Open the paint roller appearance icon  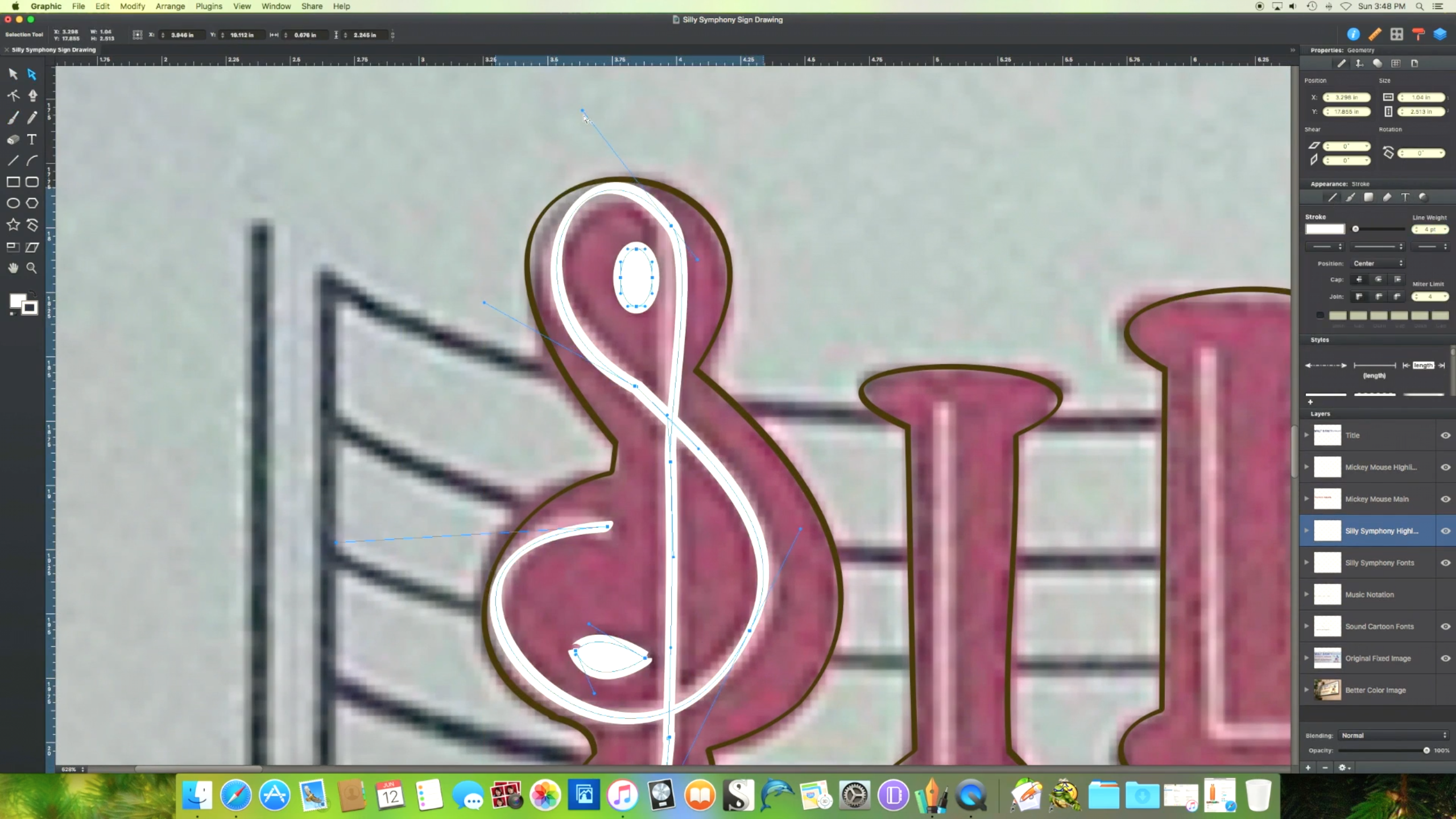tap(1418, 34)
